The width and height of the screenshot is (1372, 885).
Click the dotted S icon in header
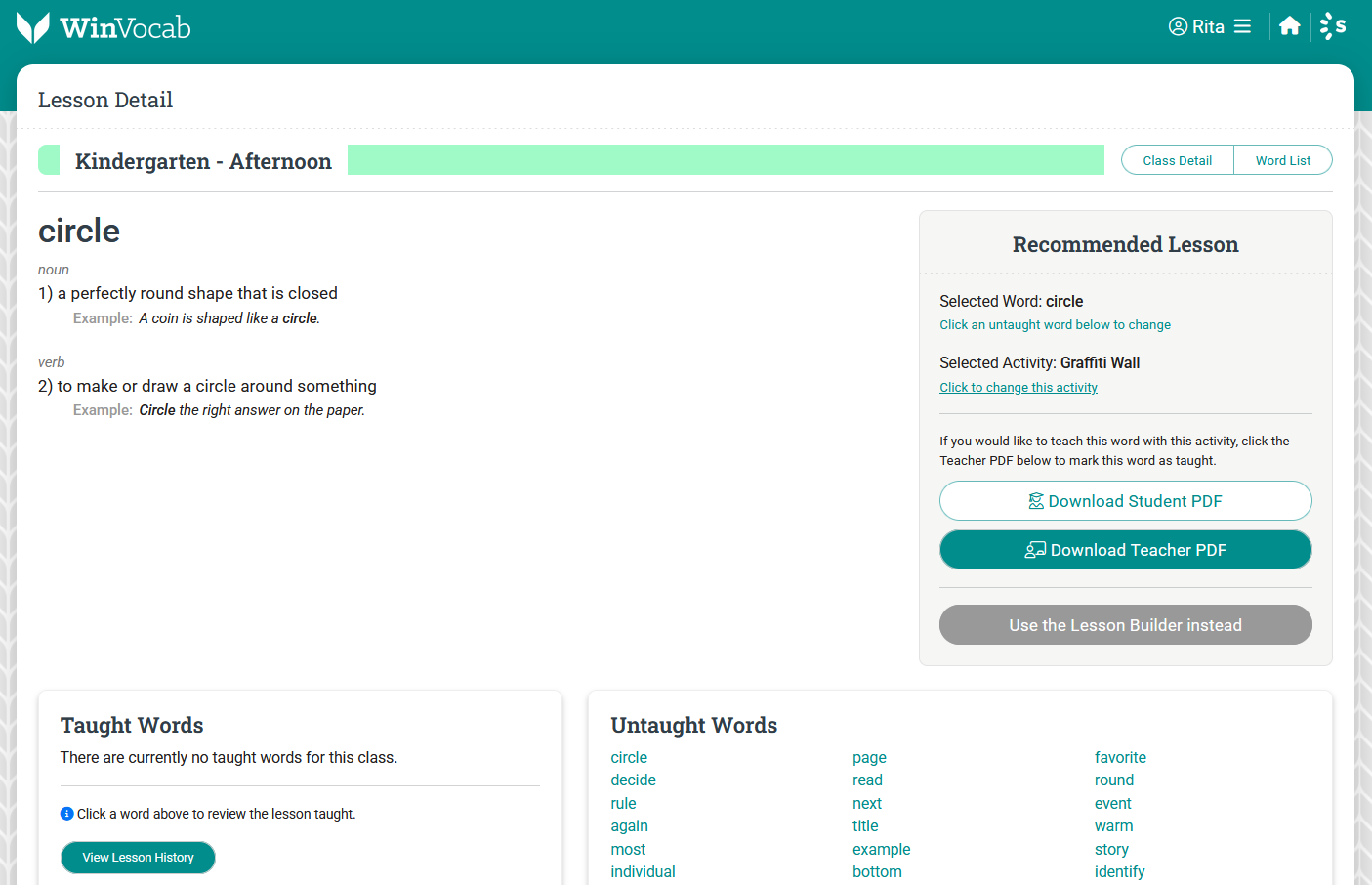pos(1332,26)
